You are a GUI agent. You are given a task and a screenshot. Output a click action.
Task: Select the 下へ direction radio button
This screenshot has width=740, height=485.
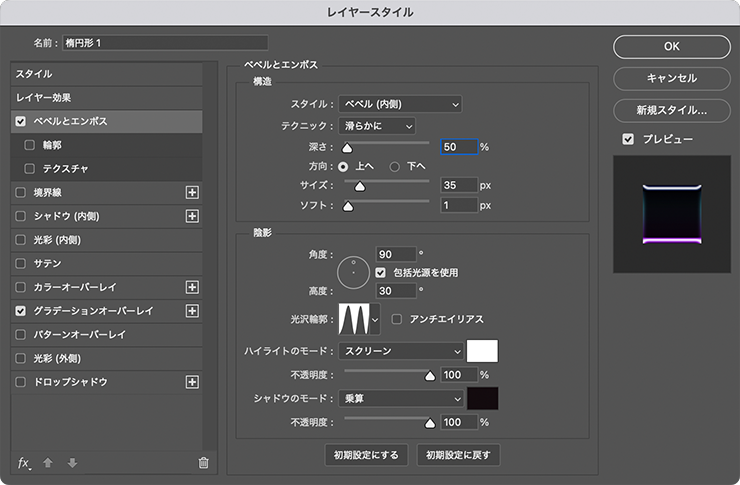[395, 166]
